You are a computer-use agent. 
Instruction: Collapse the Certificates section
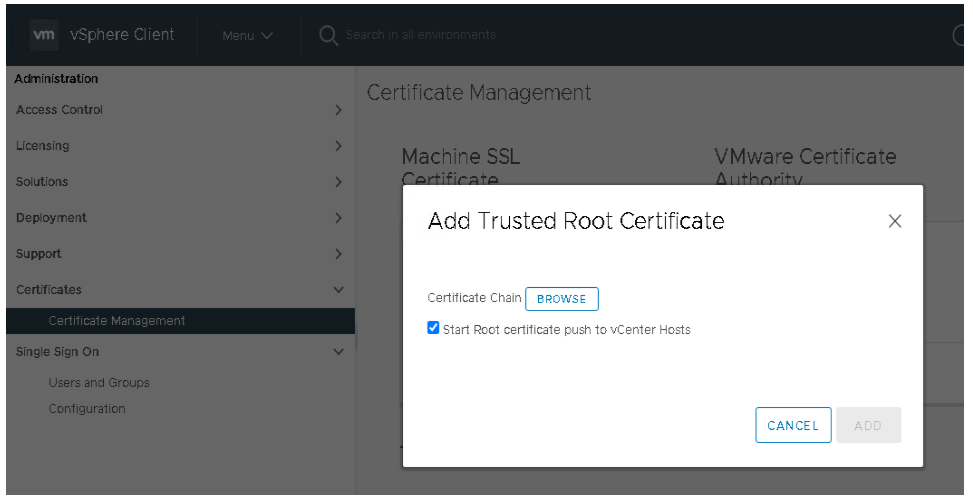tap(180, 290)
